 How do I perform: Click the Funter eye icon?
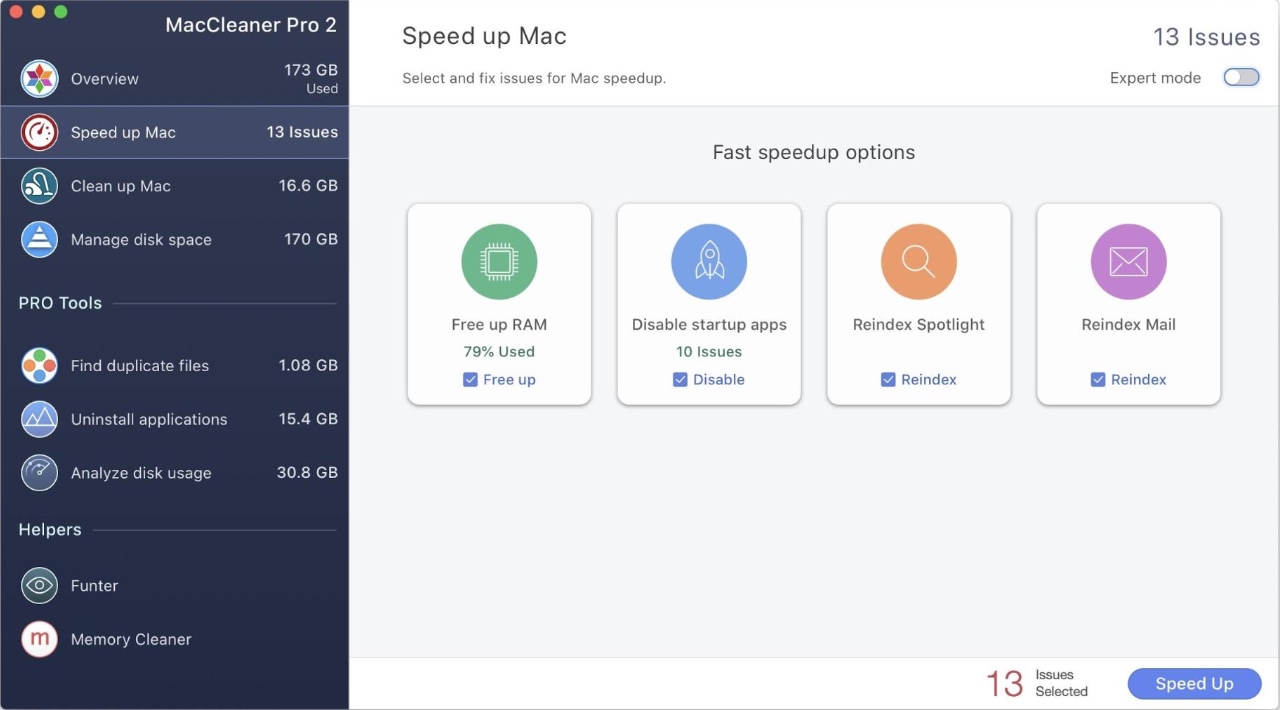(x=39, y=586)
